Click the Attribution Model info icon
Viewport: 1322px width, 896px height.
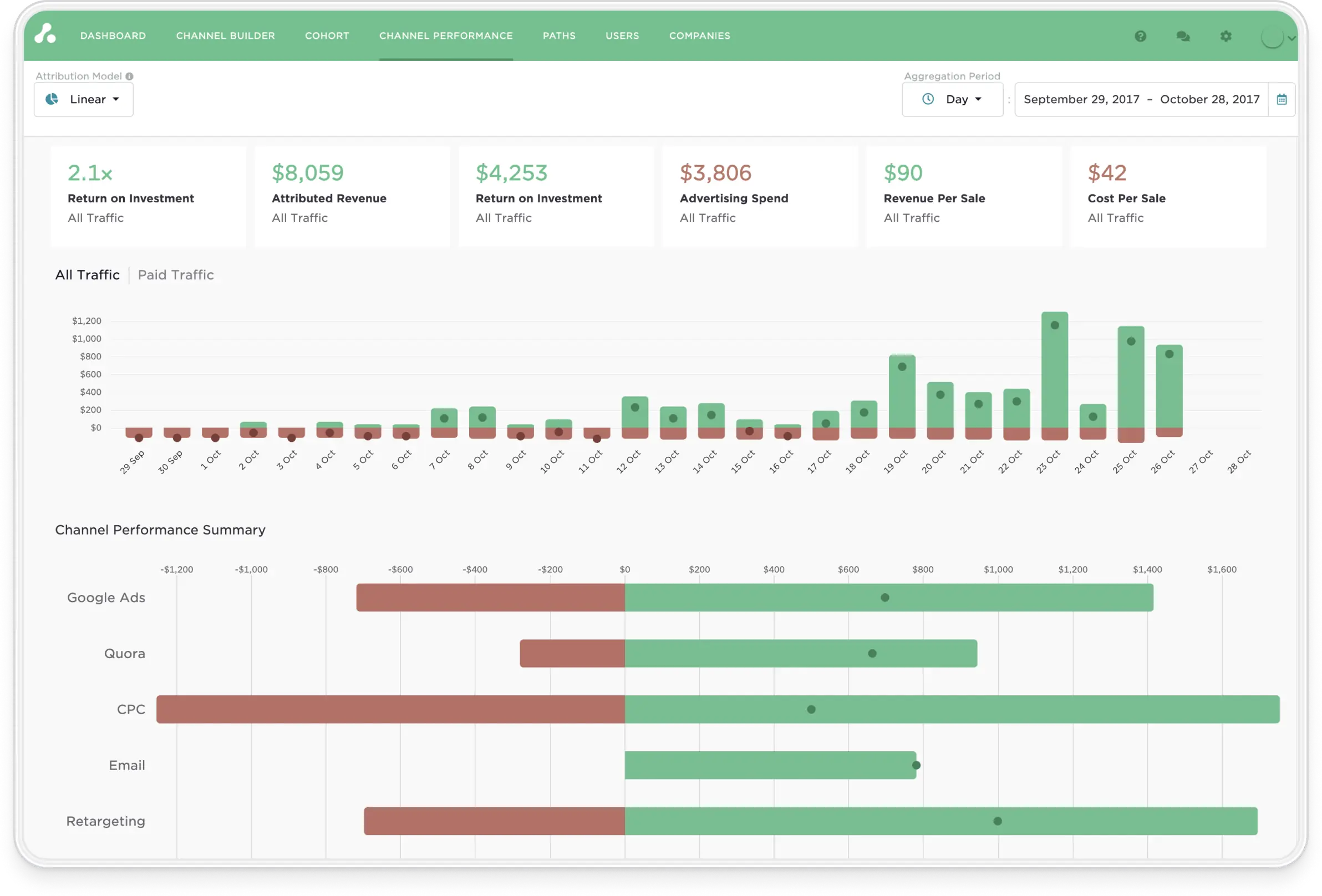pyautogui.click(x=130, y=76)
